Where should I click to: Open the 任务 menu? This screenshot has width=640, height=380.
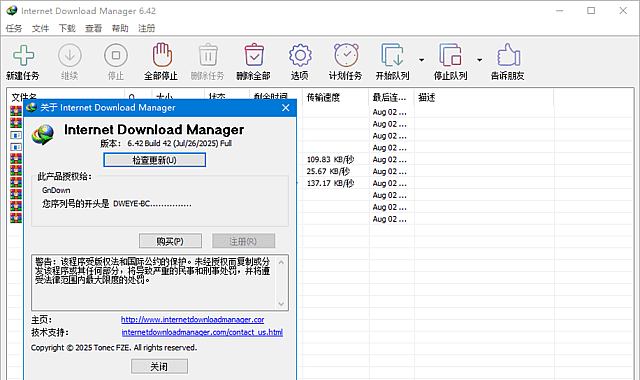tap(14, 28)
